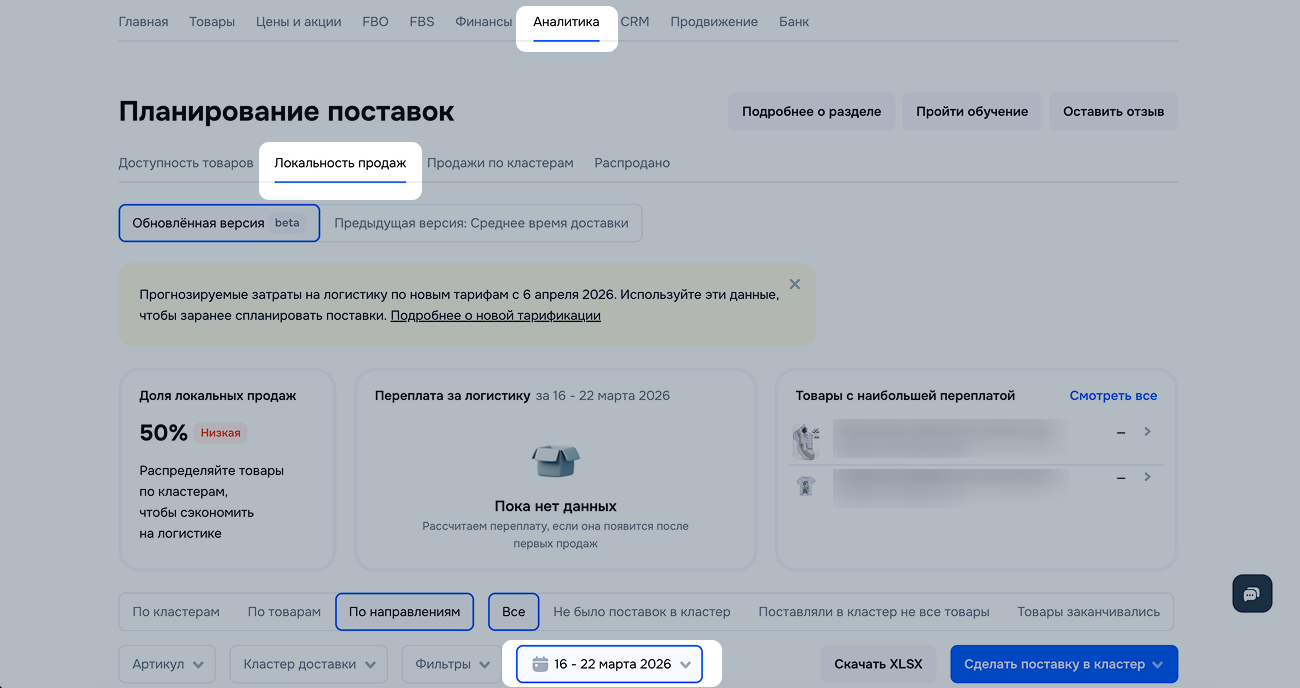Click the sneaker product thumbnail

(805, 441)
